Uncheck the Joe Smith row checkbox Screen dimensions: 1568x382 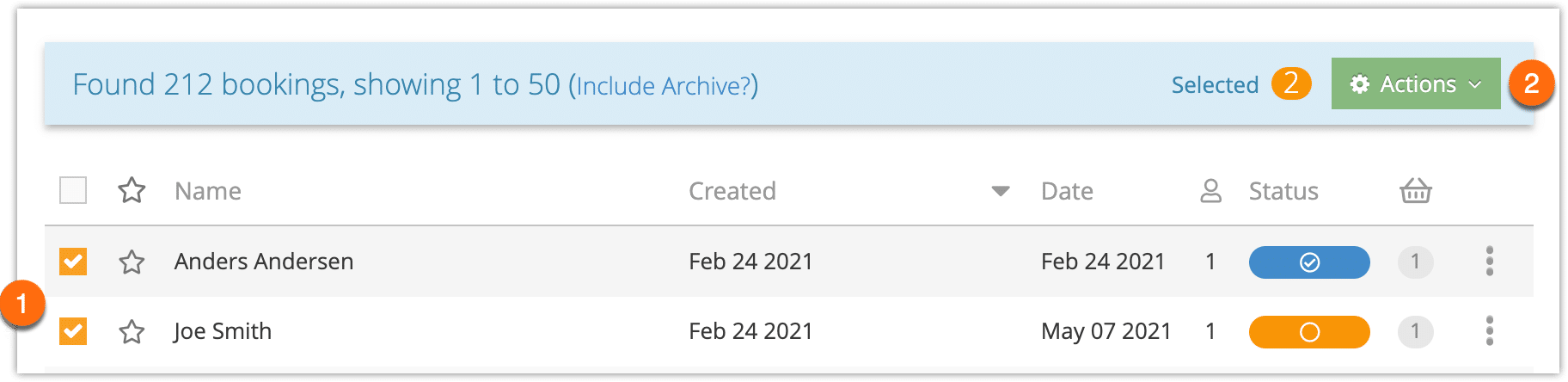click(73, 331)
